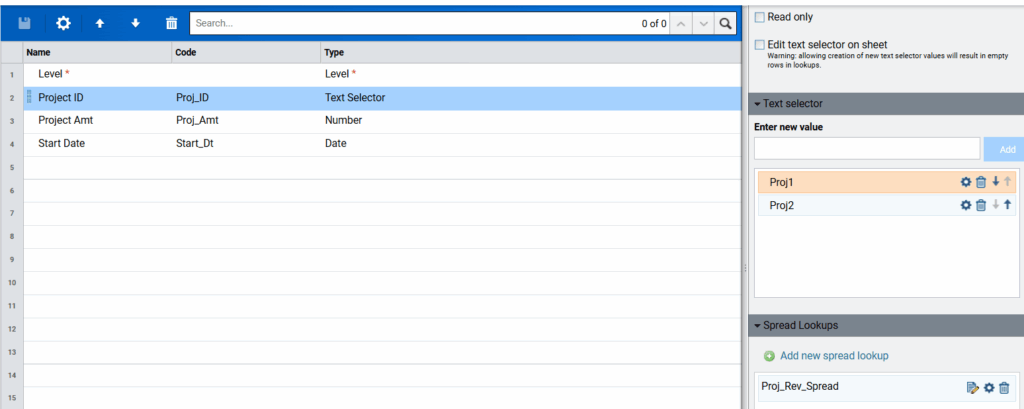Delete selected row using toolbar trash icon
Viewport: 1024px width, 409px height.
click(171, 23)
